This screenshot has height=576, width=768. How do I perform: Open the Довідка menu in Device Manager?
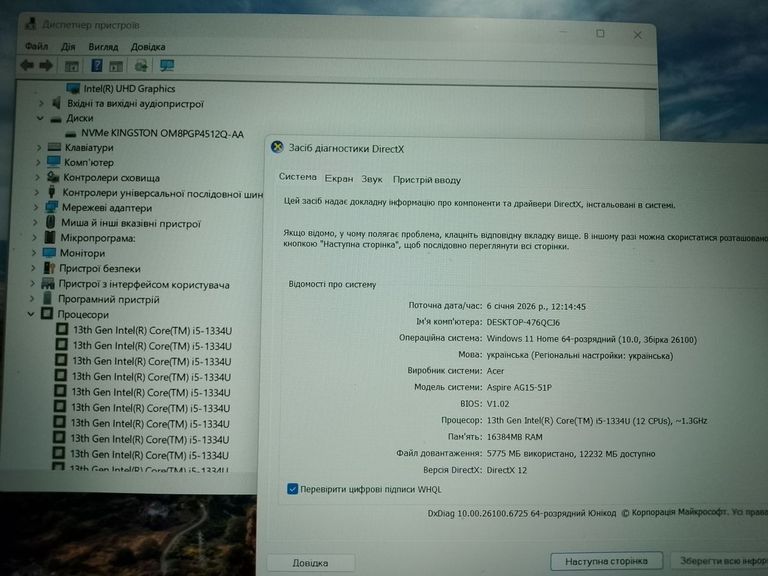click(148, 47)
